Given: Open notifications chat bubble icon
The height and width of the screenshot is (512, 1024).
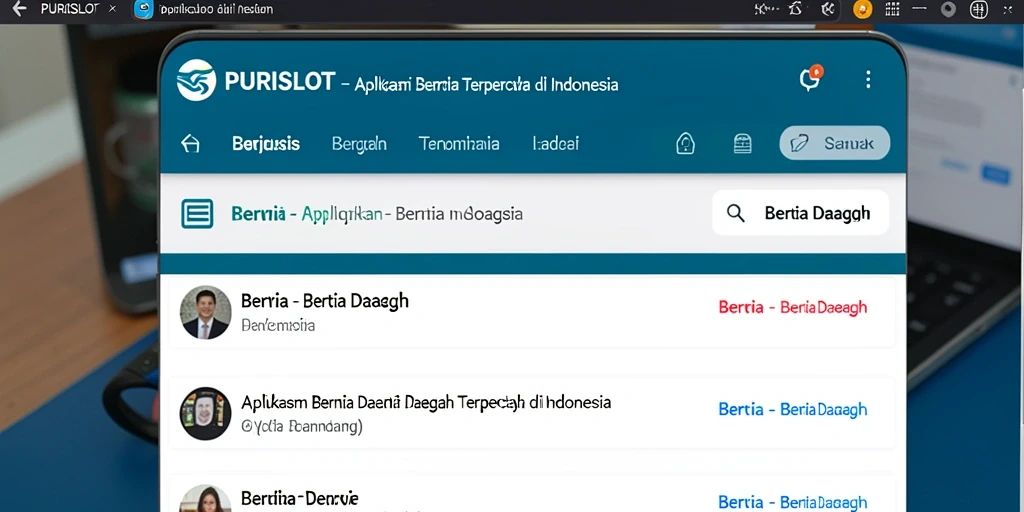Looking at the screenshot, I should [810, 78].
